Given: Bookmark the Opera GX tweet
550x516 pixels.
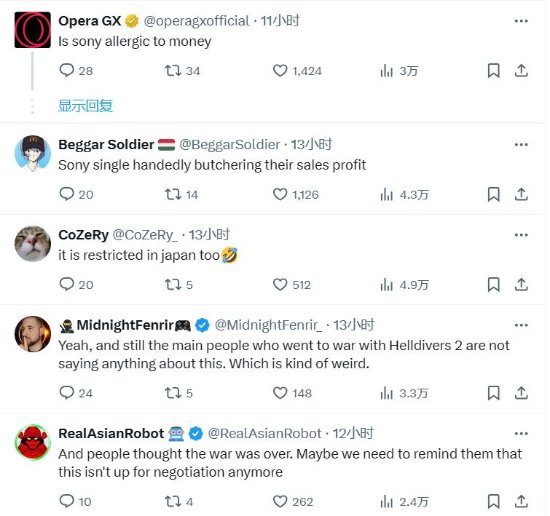Looking at the screenshot, I should (x=494, y=71).
